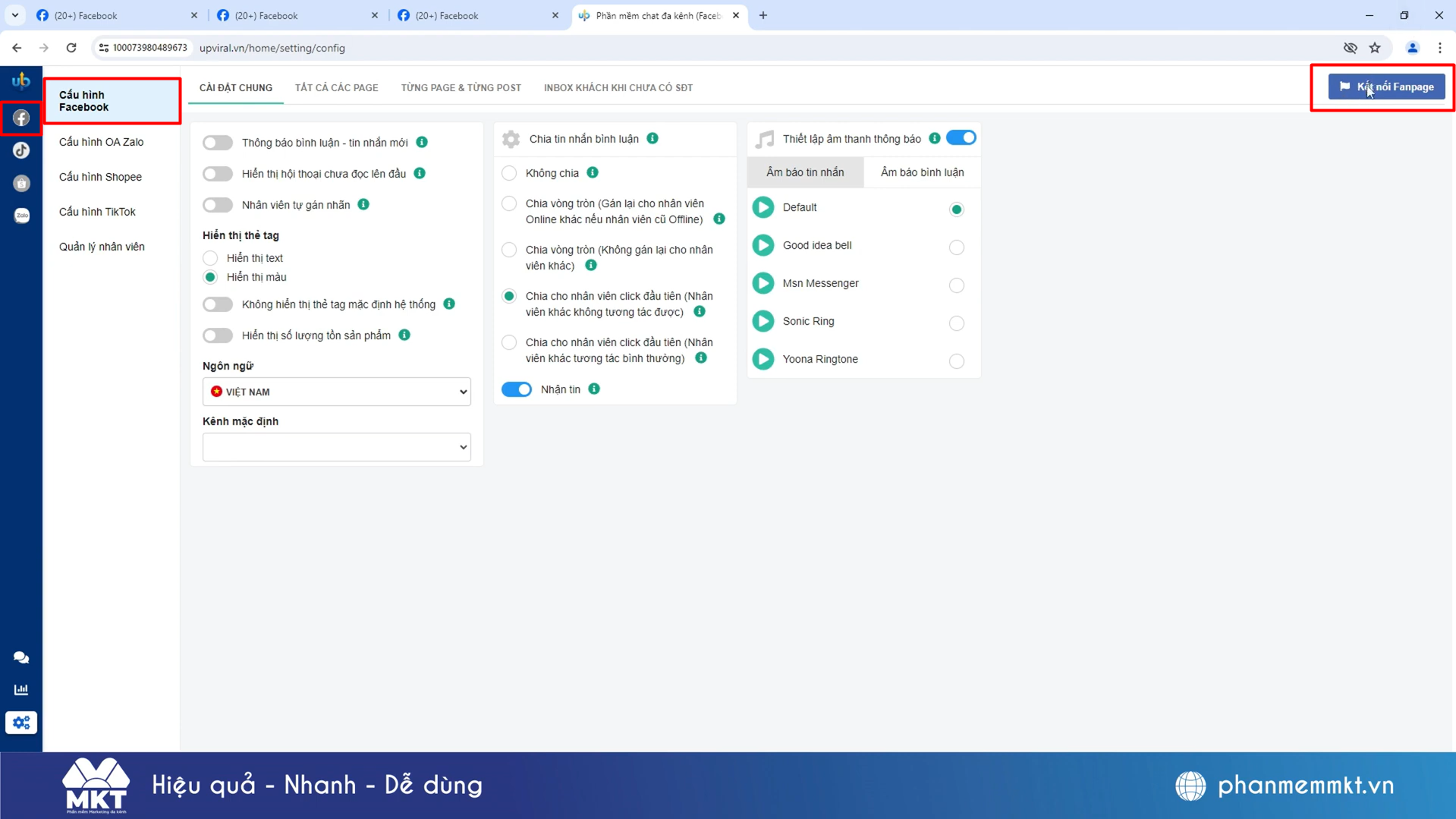Click info icon beside Chia tin nhắn bình luận
The image size is (1456, 819).
click(x=653, y=138)
